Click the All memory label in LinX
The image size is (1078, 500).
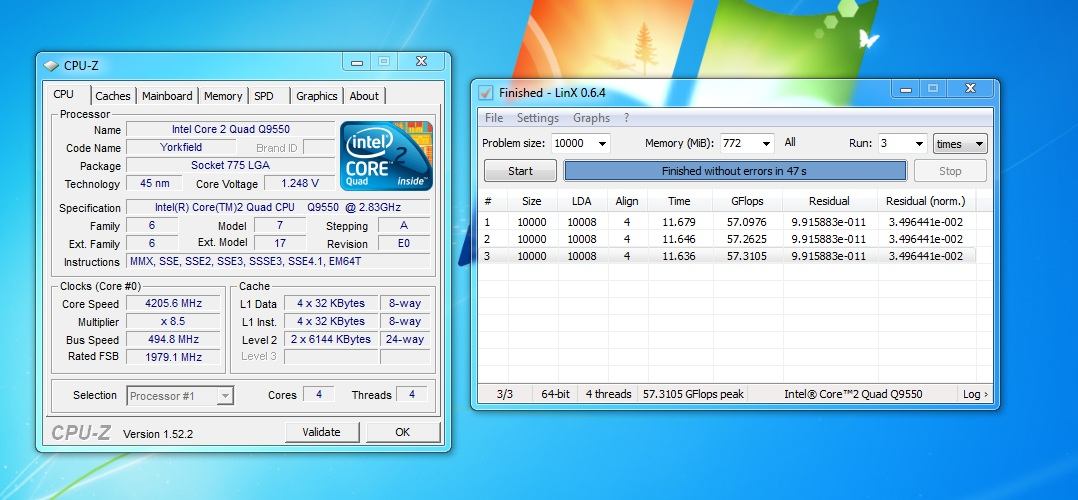tap(790, 142)
